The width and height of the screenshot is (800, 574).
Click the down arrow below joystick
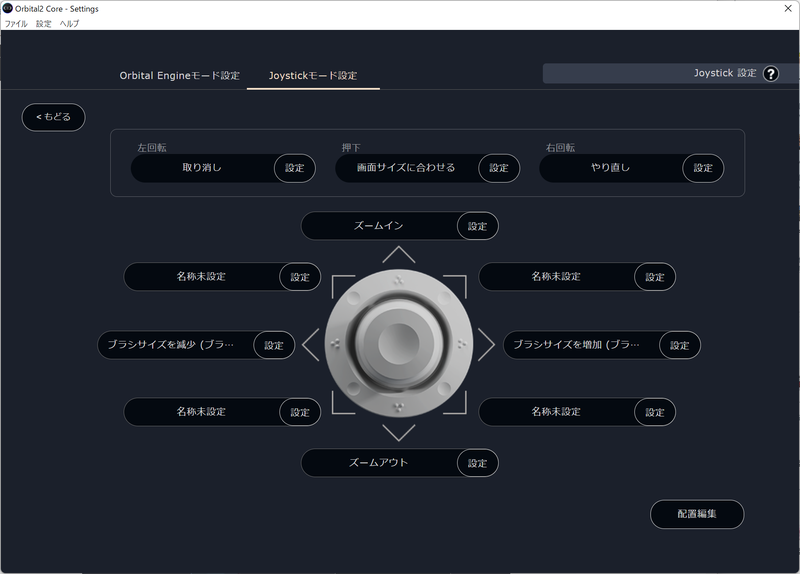pyautogui.click(x=398, y=433)
